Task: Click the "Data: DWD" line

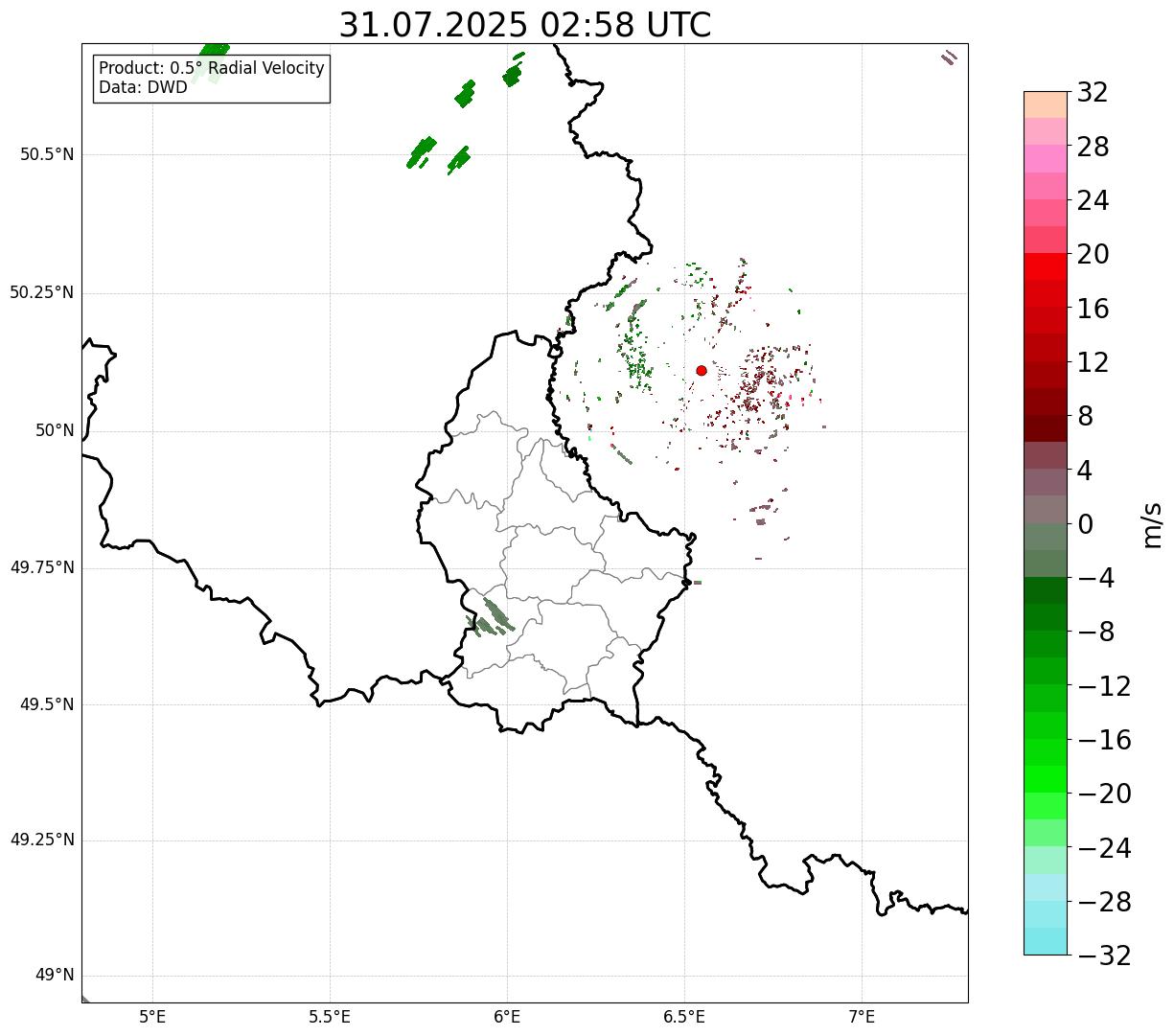Action: [144, 87]
